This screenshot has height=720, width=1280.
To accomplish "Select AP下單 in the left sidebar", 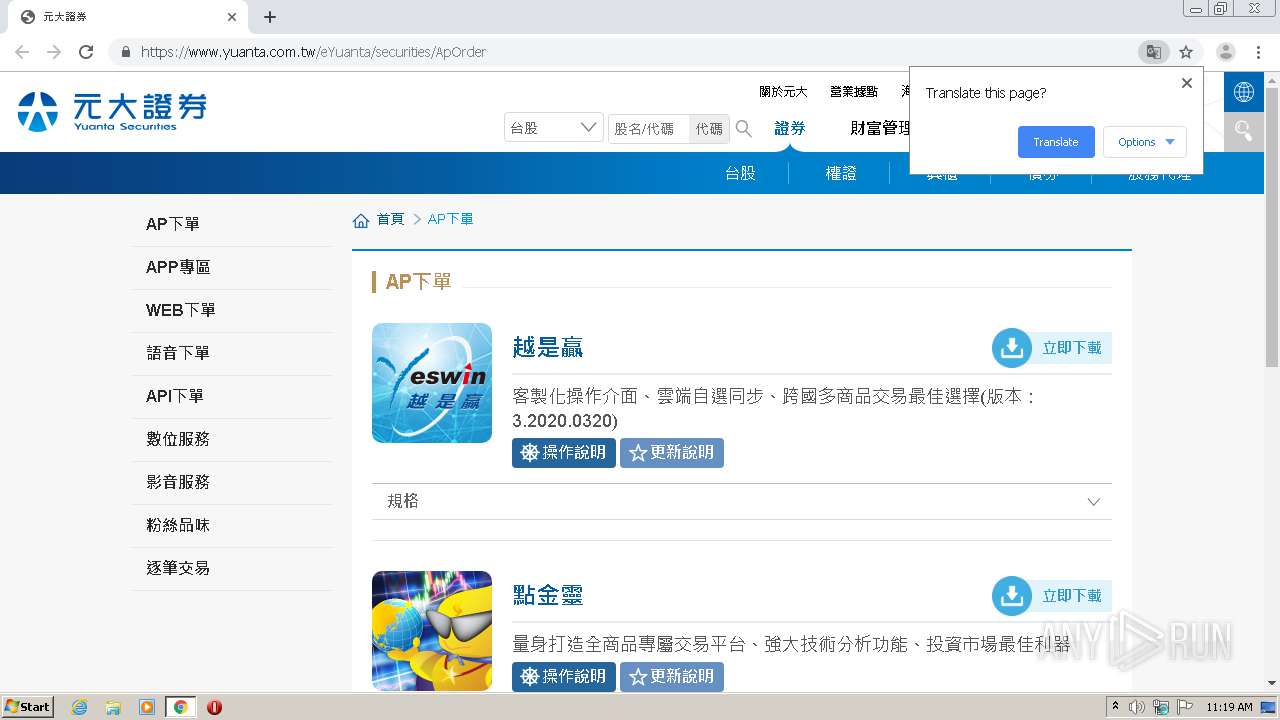I will [x=232, y=224].
